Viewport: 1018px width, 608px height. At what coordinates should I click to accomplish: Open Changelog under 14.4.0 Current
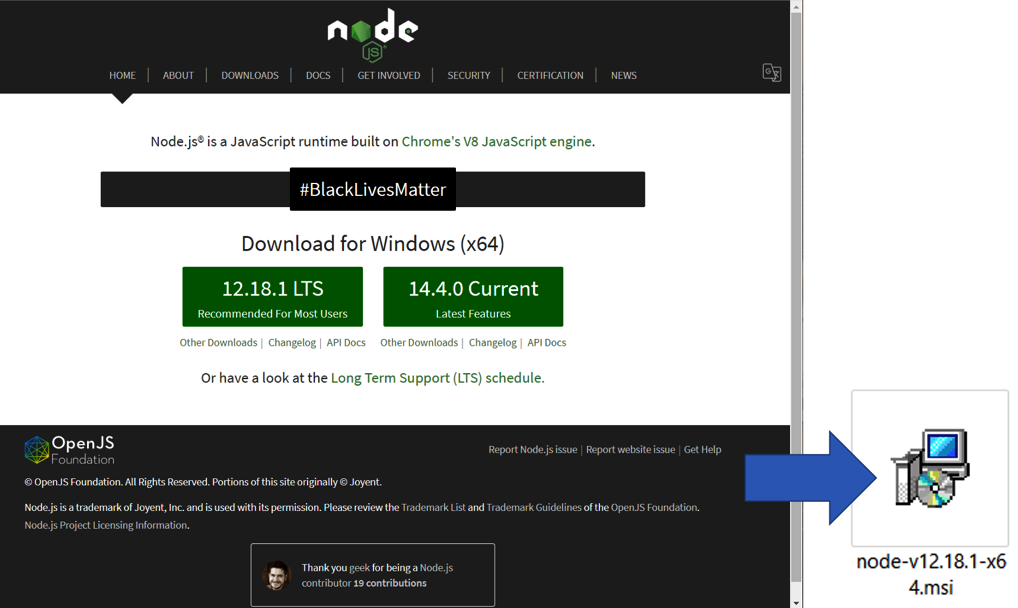click(492, 342)
